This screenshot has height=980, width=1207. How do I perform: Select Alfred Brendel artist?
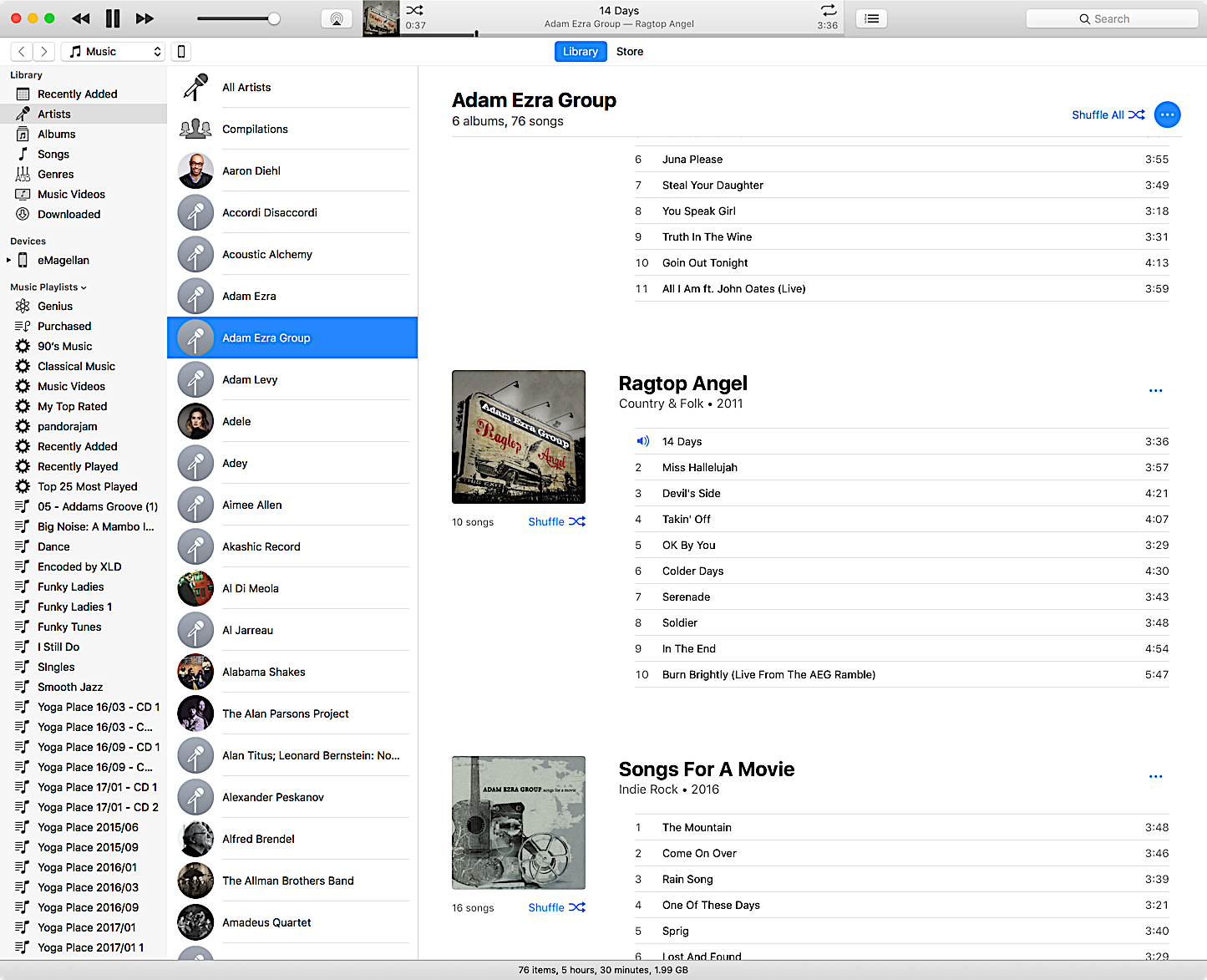pos(292,839)
